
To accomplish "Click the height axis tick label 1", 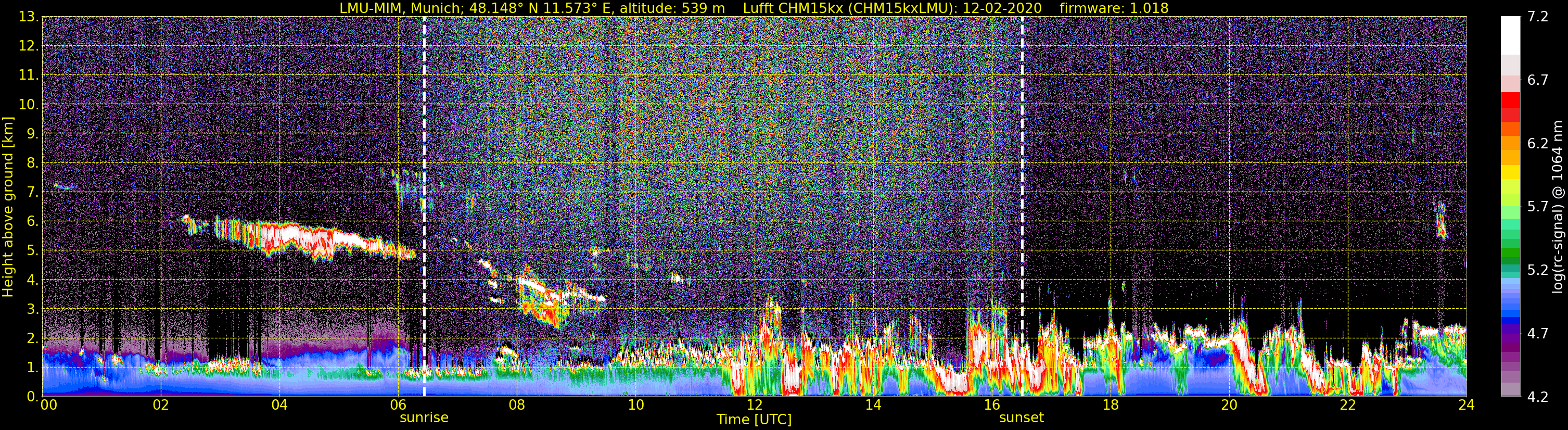I will pos(32,368).
